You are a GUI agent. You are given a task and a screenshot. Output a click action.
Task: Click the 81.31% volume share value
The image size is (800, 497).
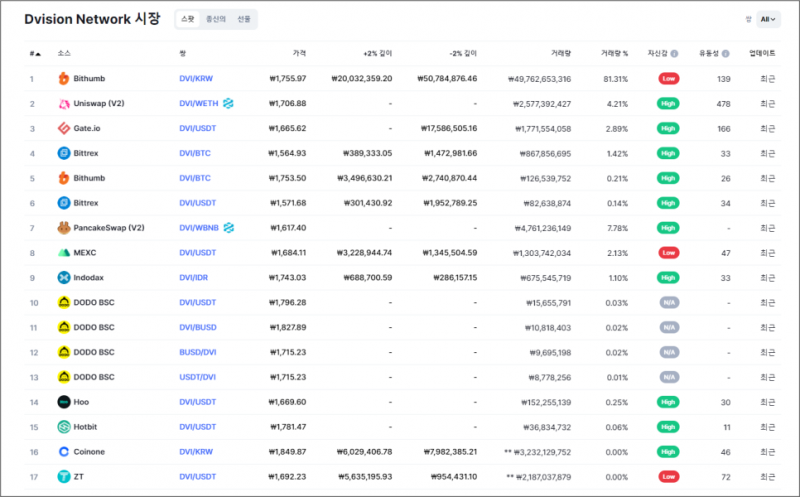[616, 79]
